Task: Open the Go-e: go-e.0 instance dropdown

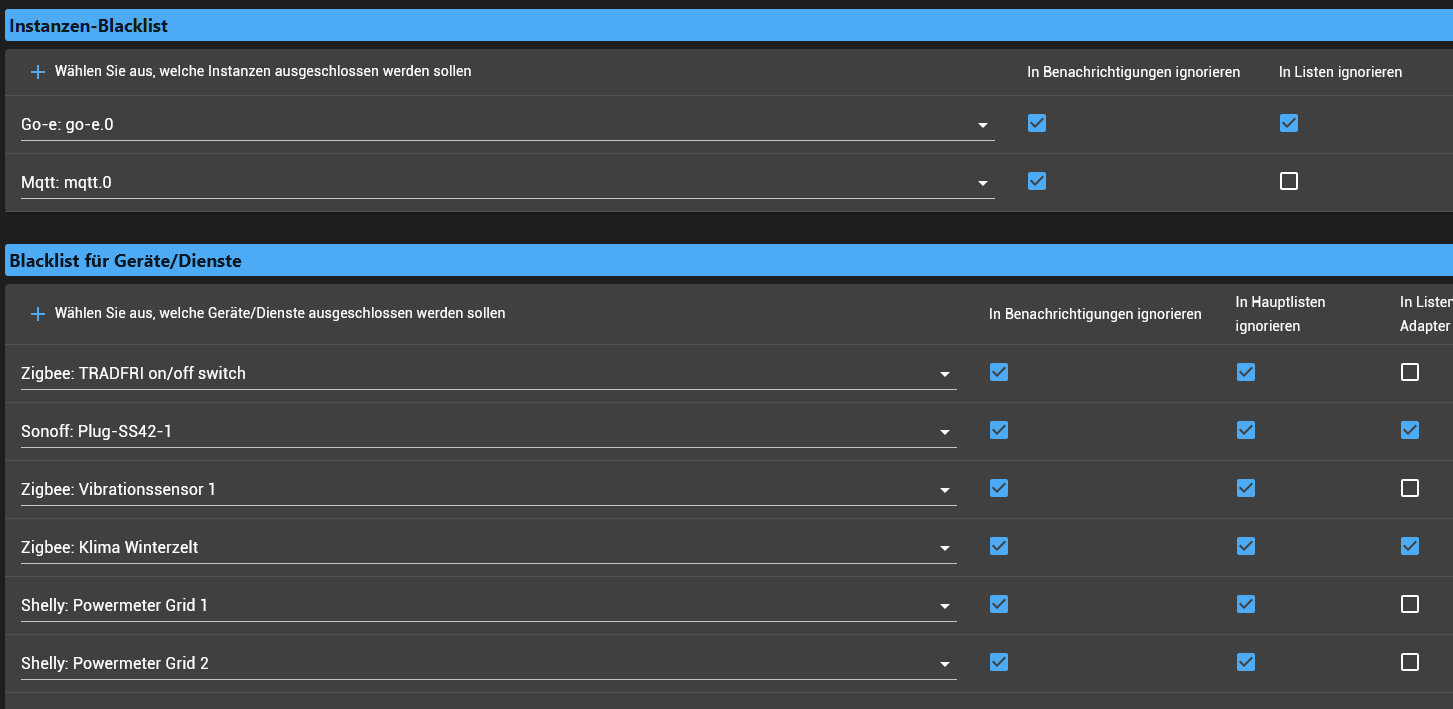Action: pyautogui.click(x=507, y=125)
